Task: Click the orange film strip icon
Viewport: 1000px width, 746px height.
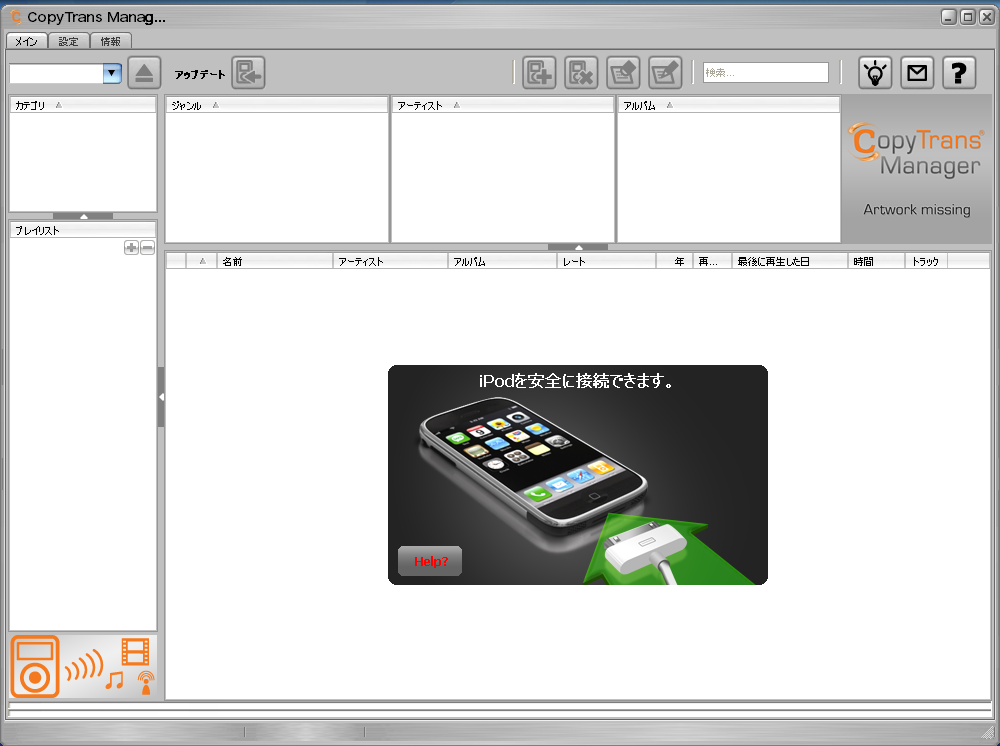Action: [135, 652]
